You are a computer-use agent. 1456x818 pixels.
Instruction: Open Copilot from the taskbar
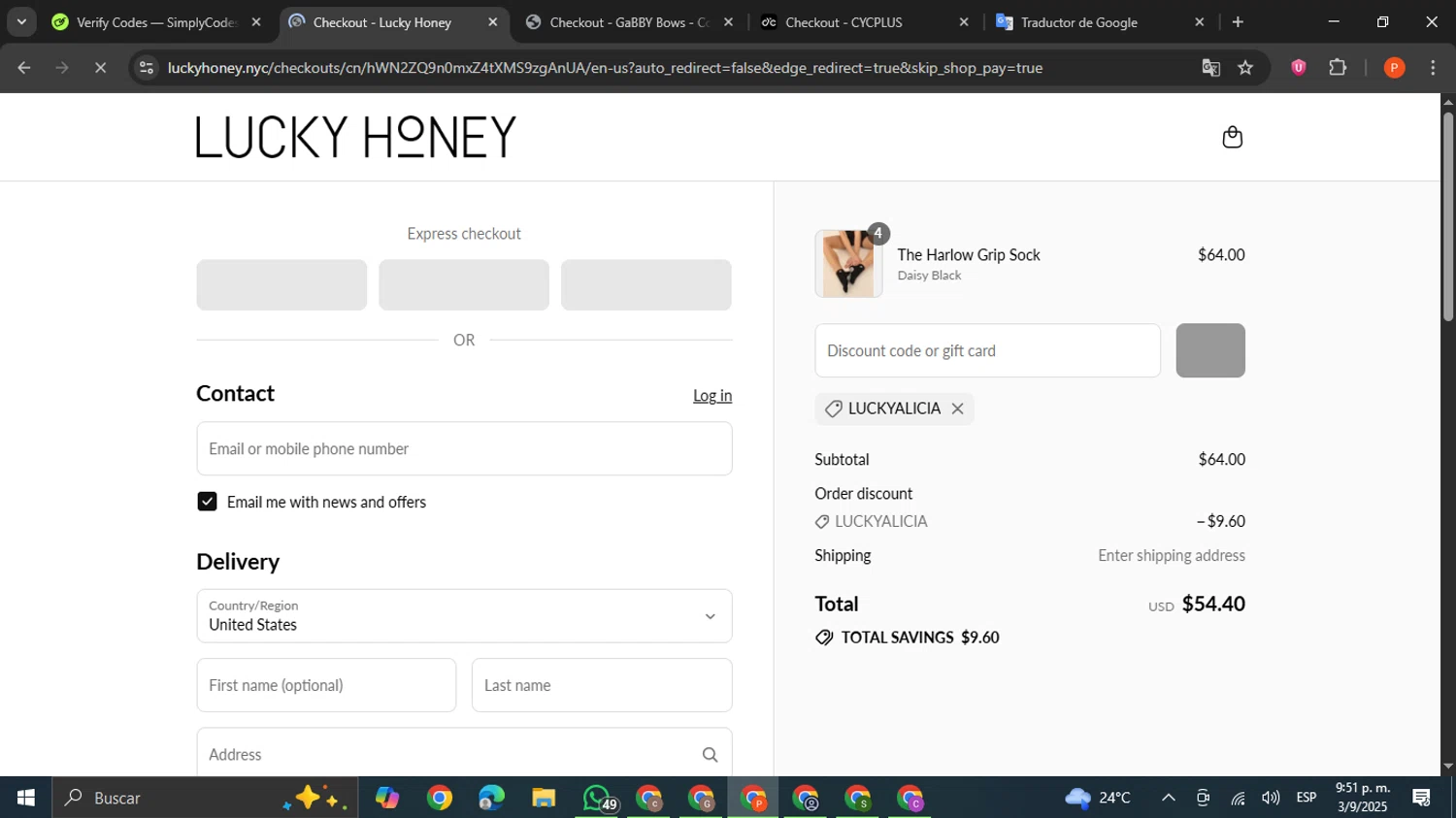(387, 798)
